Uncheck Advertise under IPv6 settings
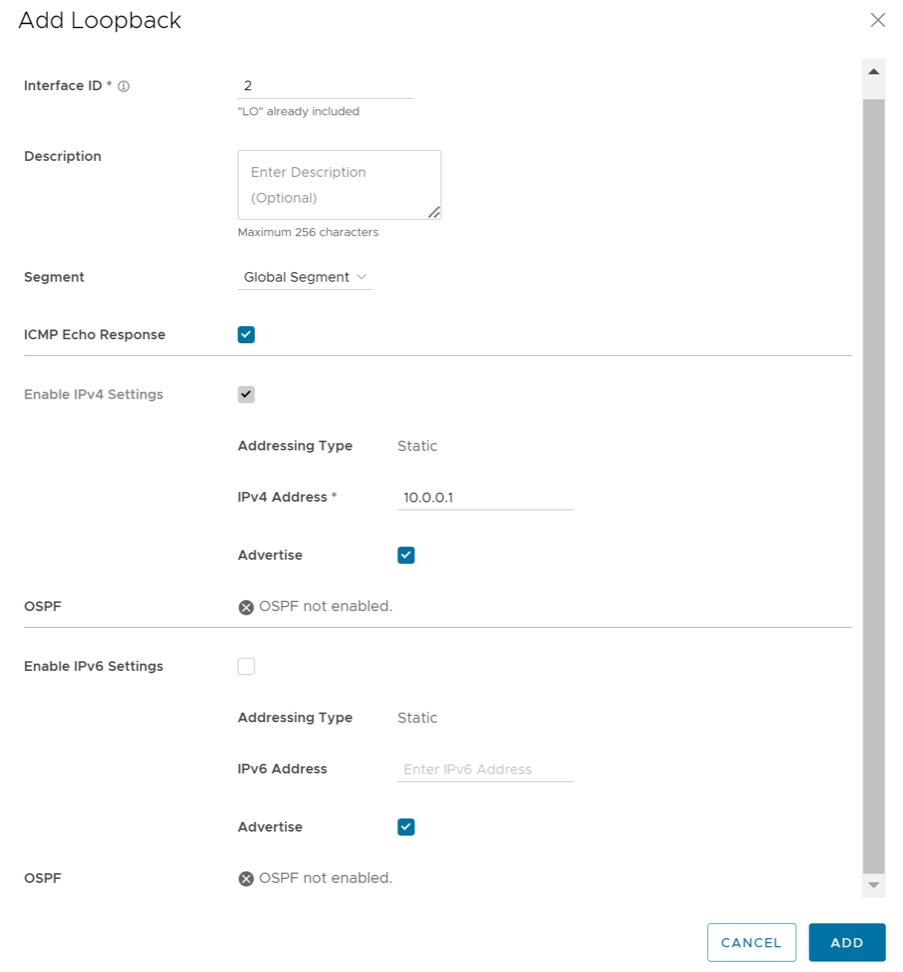 pos(406,827)
